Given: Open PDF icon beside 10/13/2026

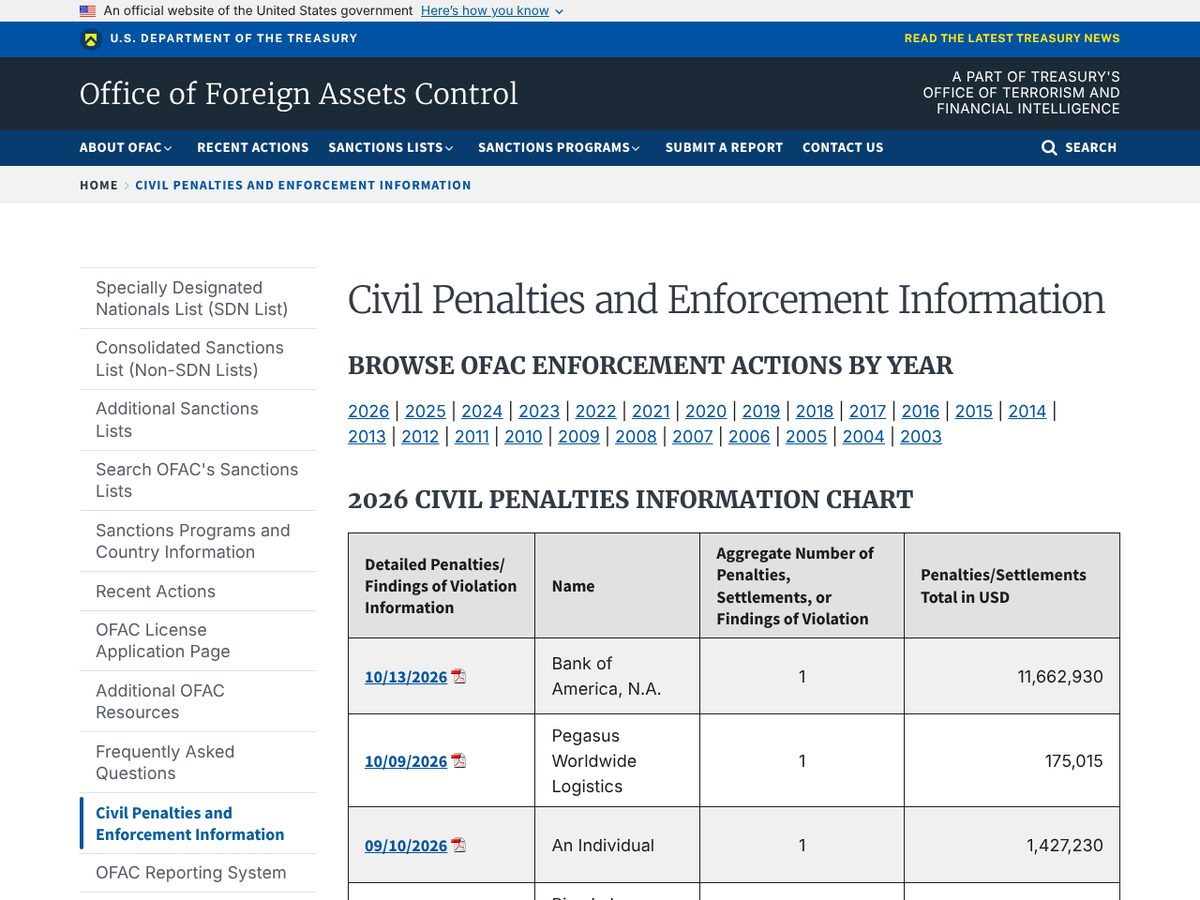Looking at the screenshot, I should click(459, 677).
